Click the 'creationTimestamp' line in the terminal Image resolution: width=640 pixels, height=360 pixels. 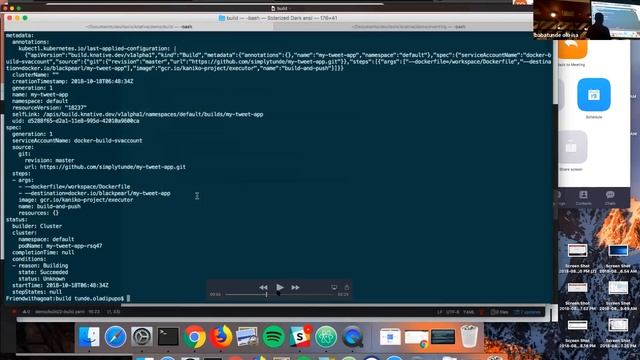tap(73, 81)
